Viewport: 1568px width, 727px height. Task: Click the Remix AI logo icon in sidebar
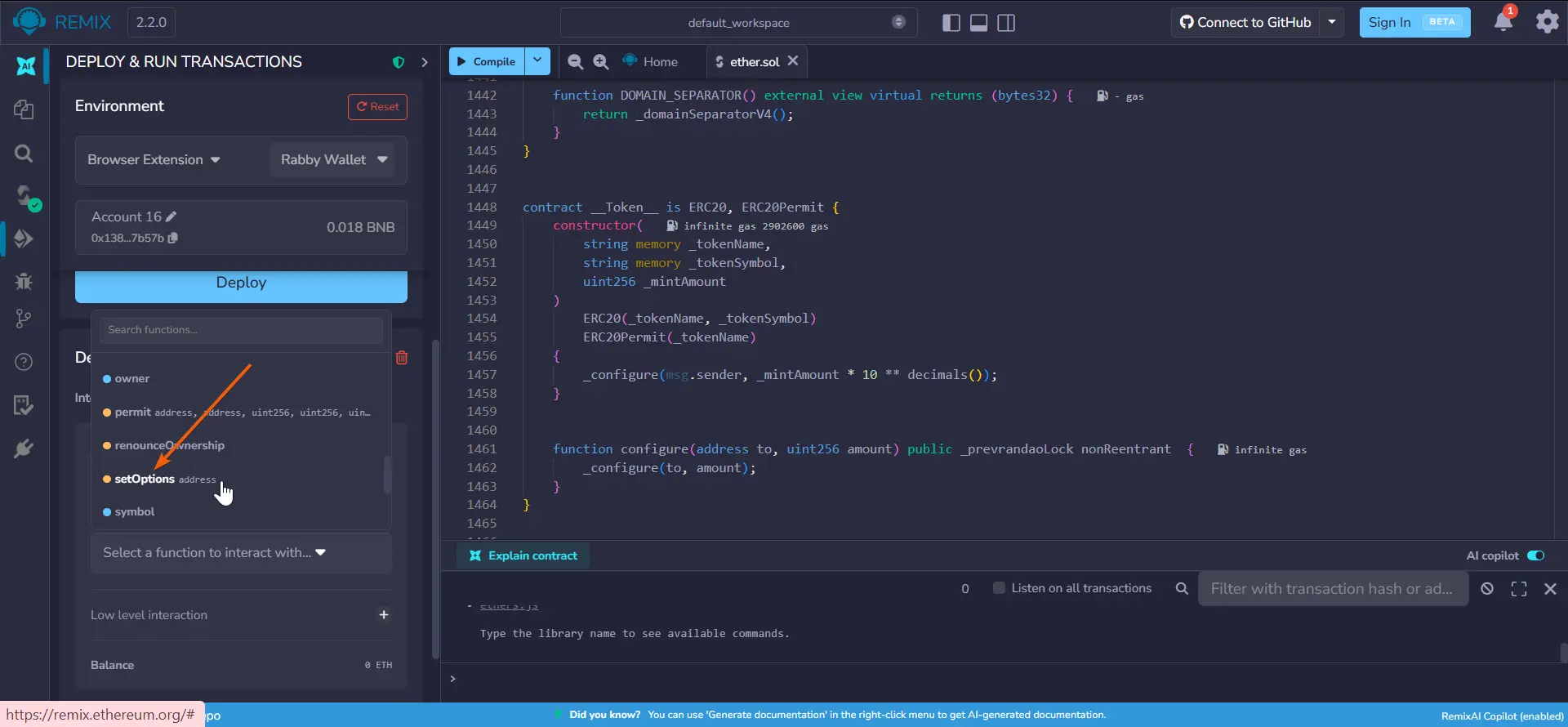(26, 65)
